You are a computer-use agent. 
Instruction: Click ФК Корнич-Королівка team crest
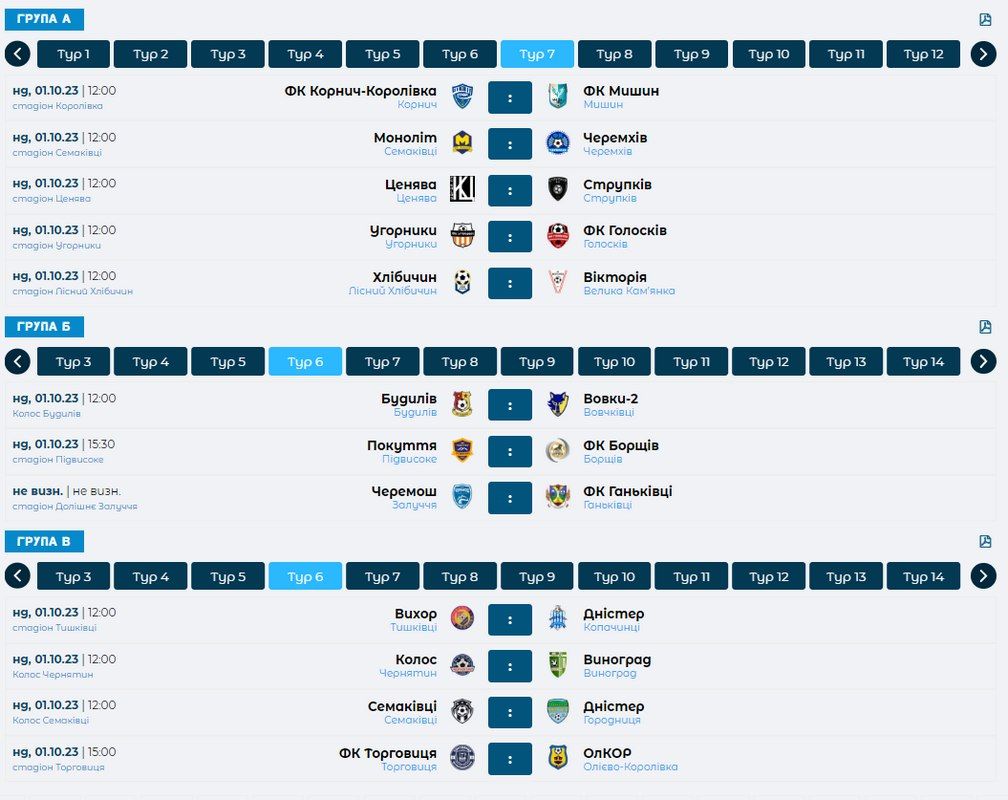click(x=462, y=97)
